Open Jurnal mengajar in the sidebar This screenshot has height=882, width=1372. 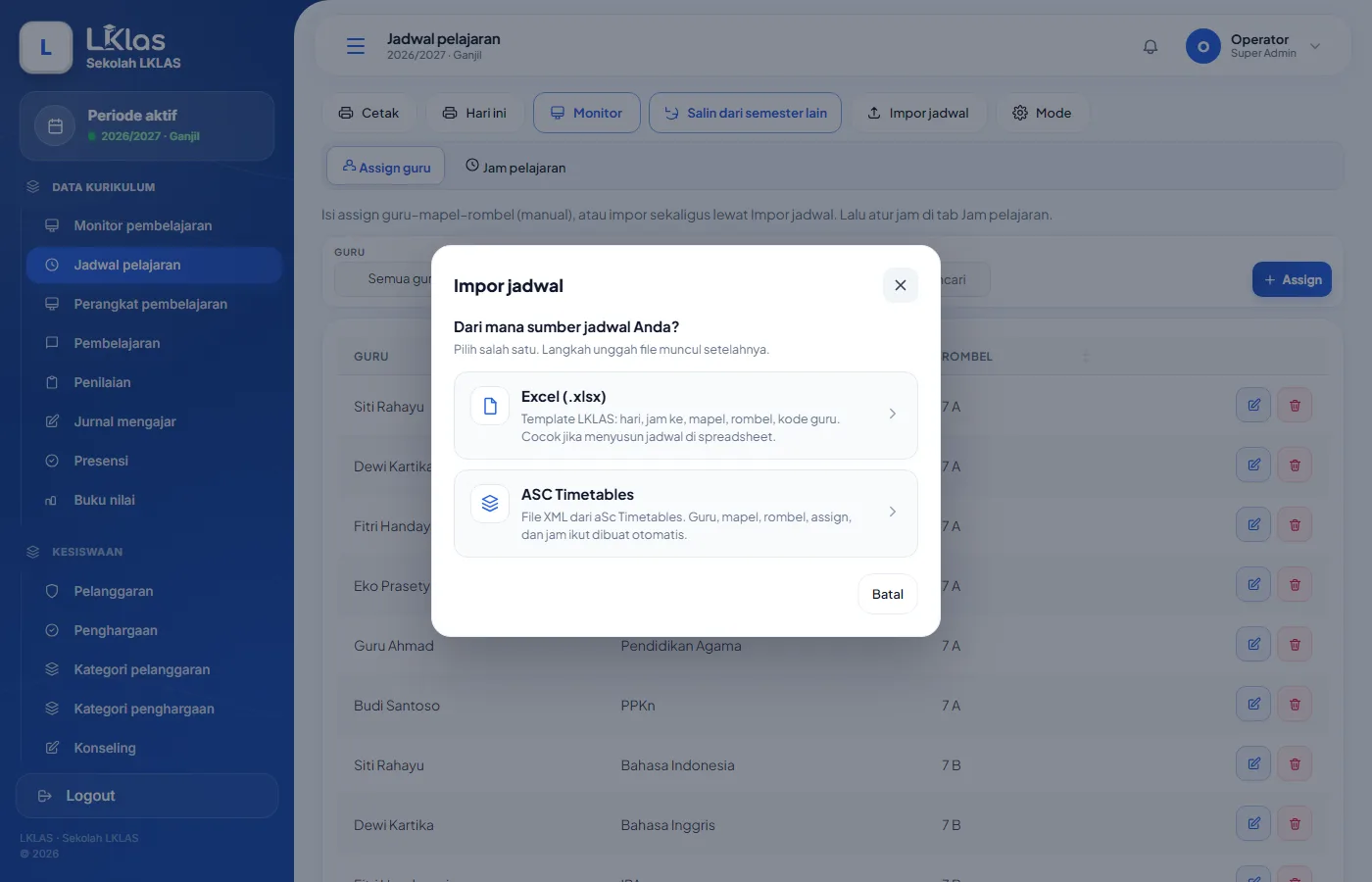point(154,421)
